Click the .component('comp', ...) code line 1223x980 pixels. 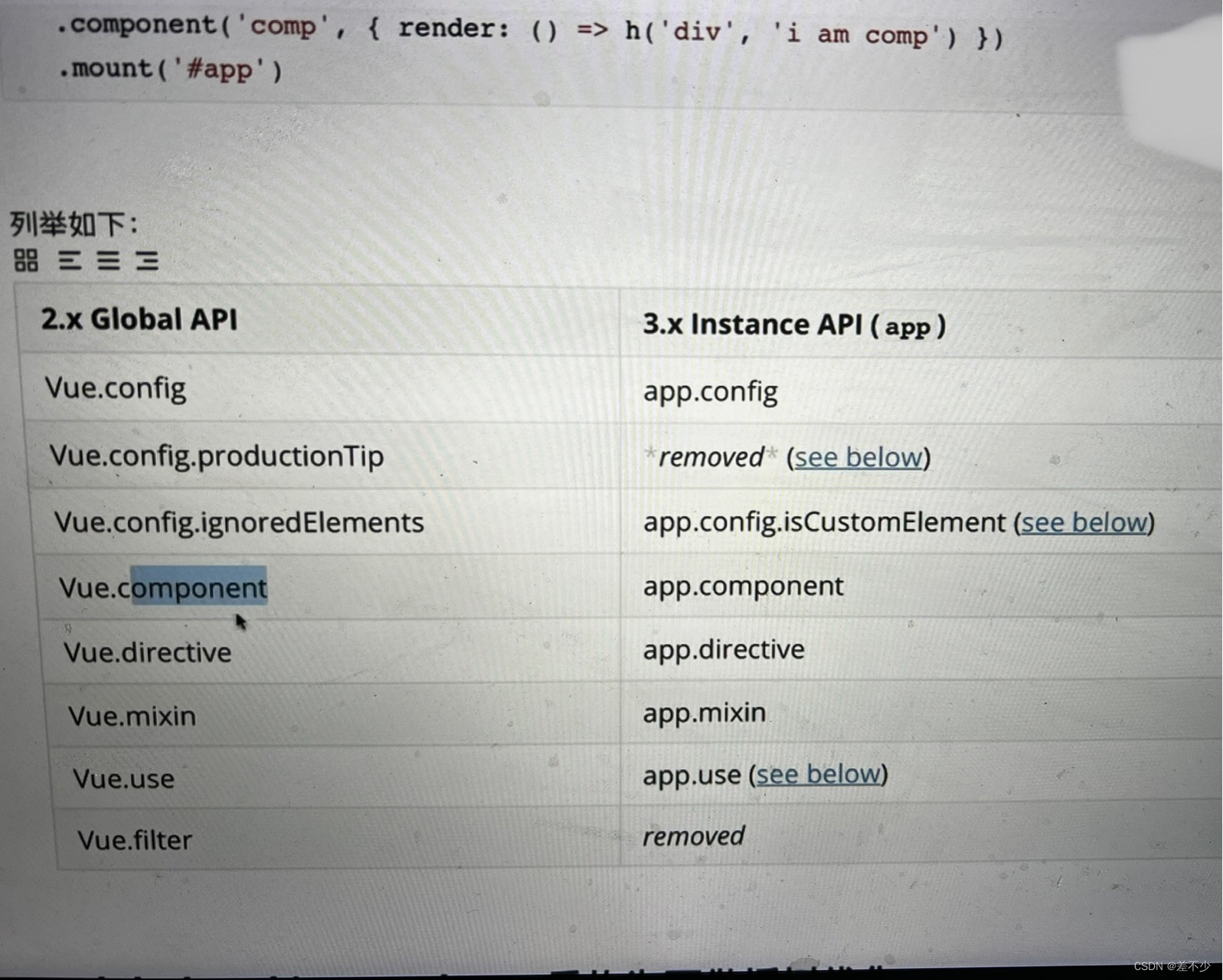530,31
